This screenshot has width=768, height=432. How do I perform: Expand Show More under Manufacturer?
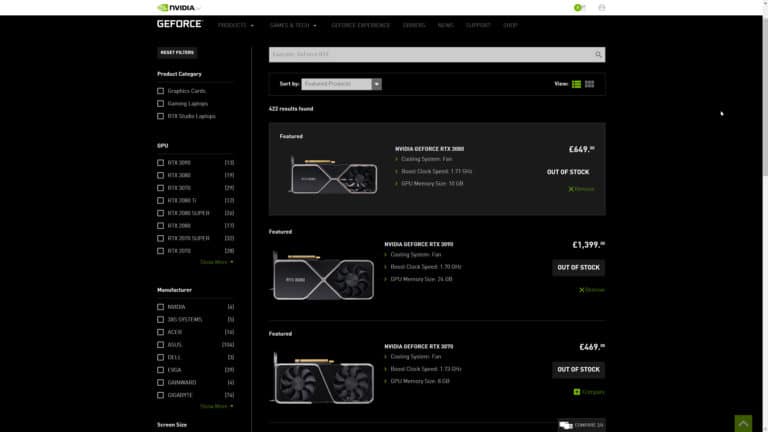click(216, 406)
